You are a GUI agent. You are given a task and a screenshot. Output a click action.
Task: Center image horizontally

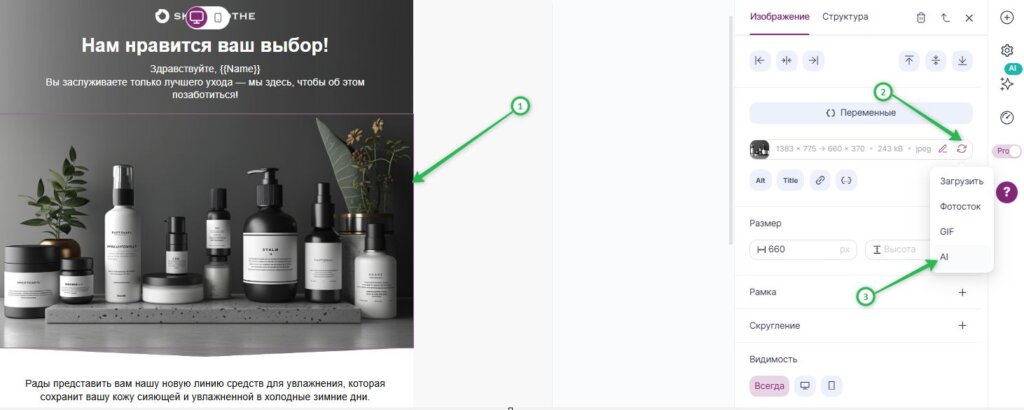click(x=786, y=61)
